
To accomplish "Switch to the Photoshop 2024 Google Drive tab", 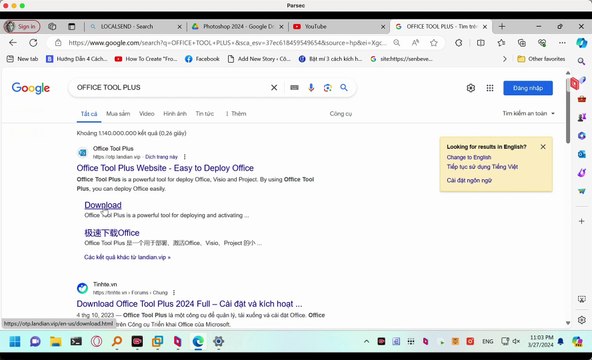I will (x=237, y=26).
